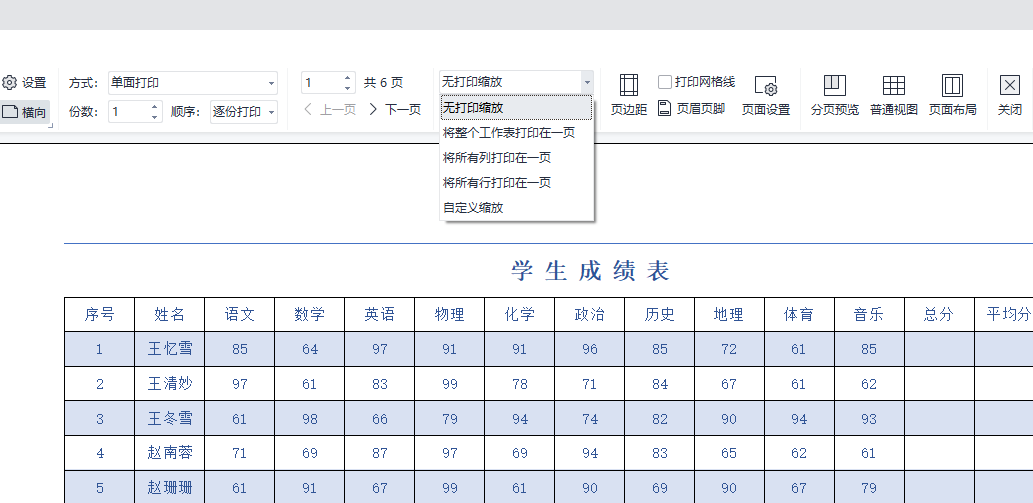Choose 自定义缩放 option
This screenshot has width=1033, height=503.
point(516,207)
